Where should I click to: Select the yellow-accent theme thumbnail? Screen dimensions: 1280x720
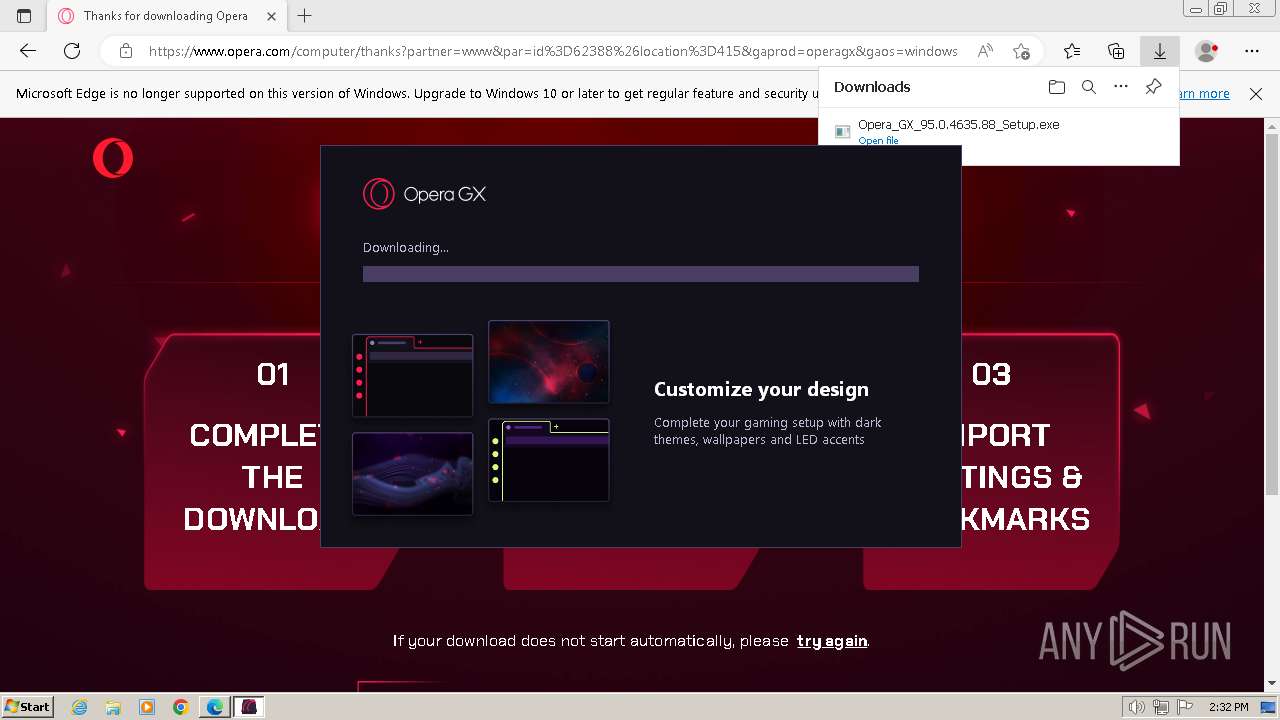coord(548,460)
